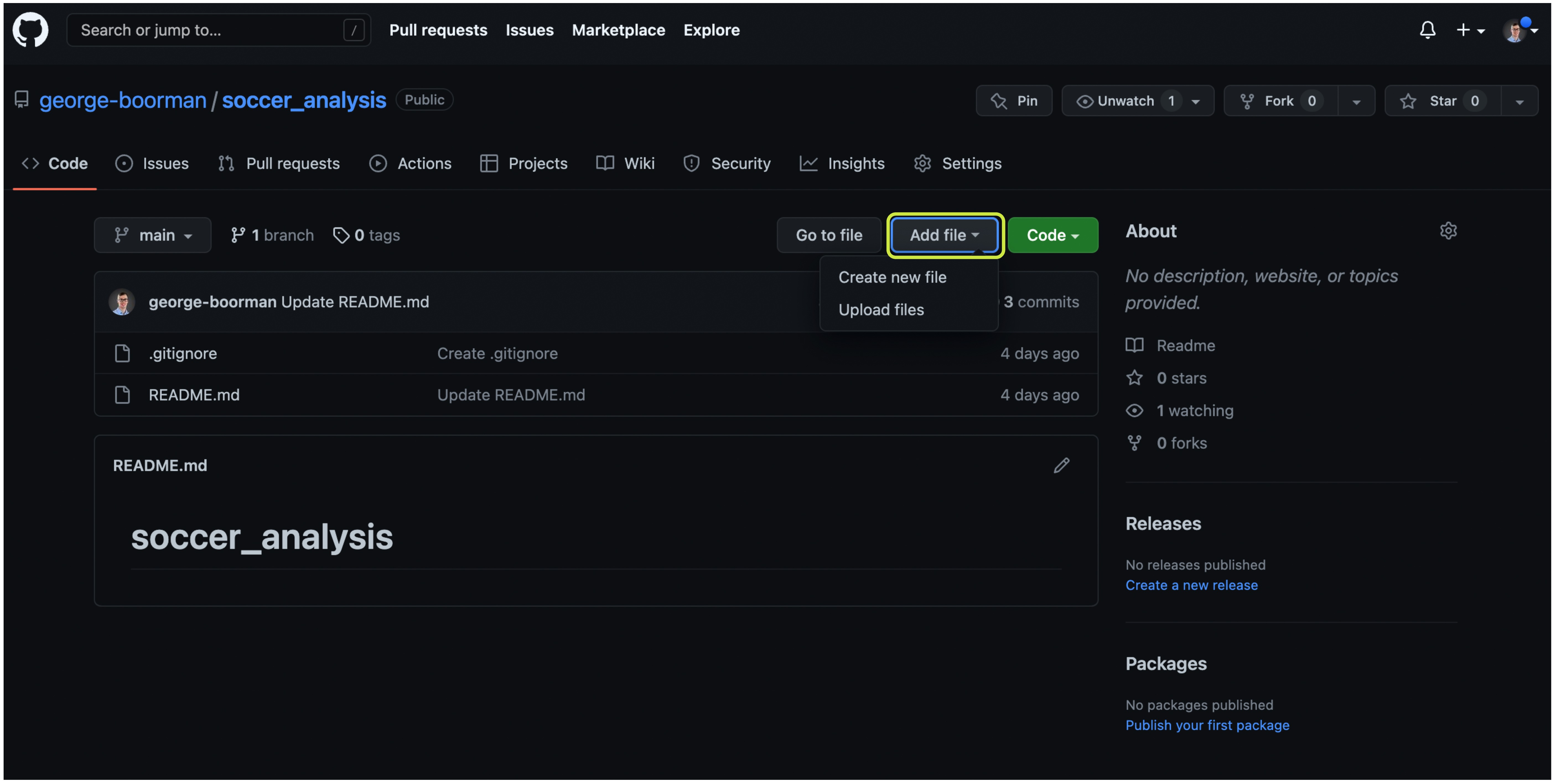Expand the Unwatch options arrow
The height and width of the screenshot is (784, 1561).
click(1196, 101)
